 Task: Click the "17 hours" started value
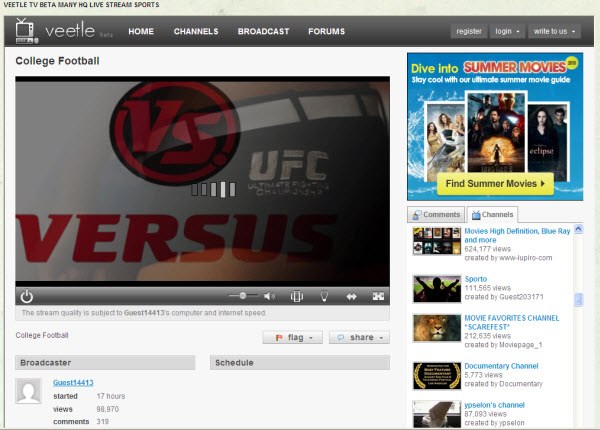pyautogui.click(x=111, y=396)
